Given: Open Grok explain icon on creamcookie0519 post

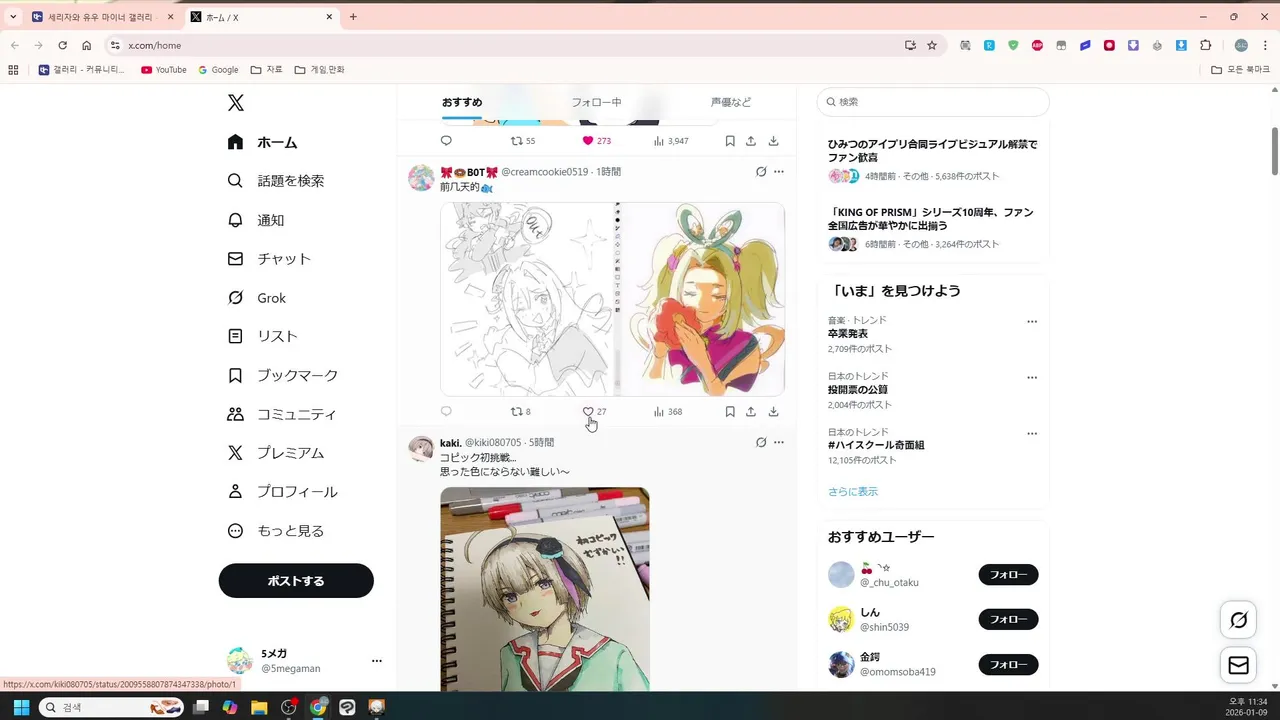Looking at the screenshot, I should click(761, 172).
